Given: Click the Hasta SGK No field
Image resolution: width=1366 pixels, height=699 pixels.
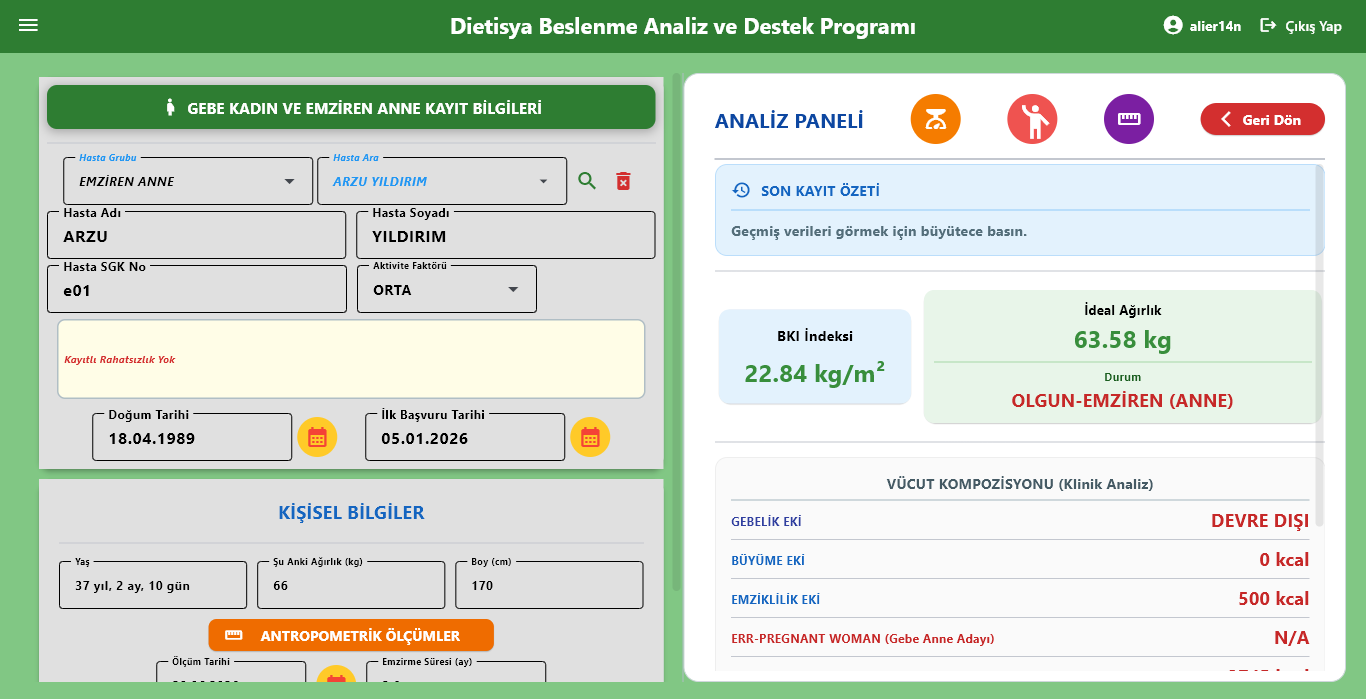Looking at the screenshot, I should click(x=197, y=290).
